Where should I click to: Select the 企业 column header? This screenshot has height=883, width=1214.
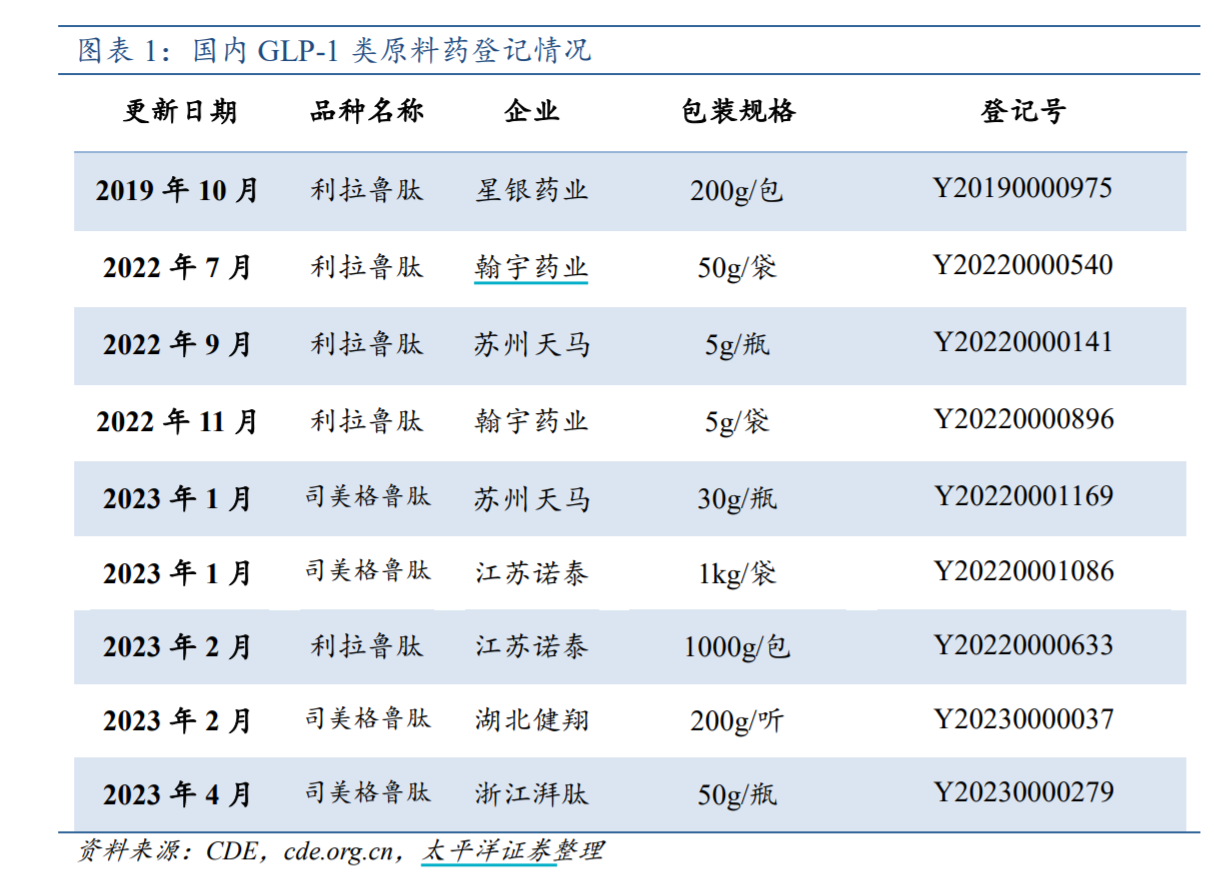[x=531, y=112]
